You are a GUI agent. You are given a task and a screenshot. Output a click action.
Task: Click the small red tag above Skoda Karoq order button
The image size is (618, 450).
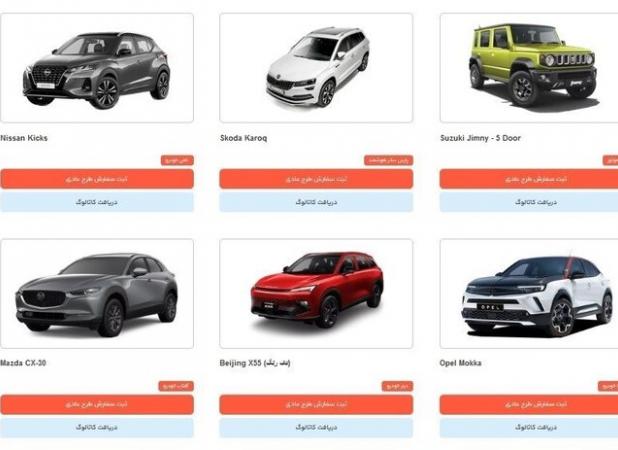pos(389,160)
